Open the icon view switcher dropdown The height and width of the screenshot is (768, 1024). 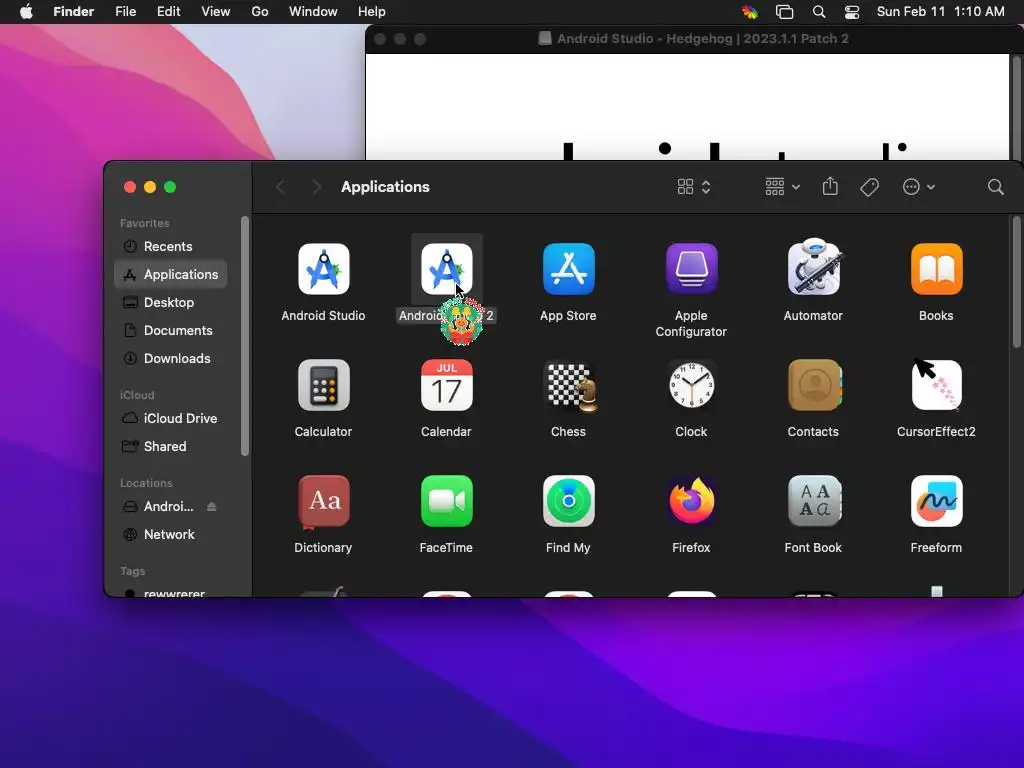pyautogui.click(x=694, y=187)
